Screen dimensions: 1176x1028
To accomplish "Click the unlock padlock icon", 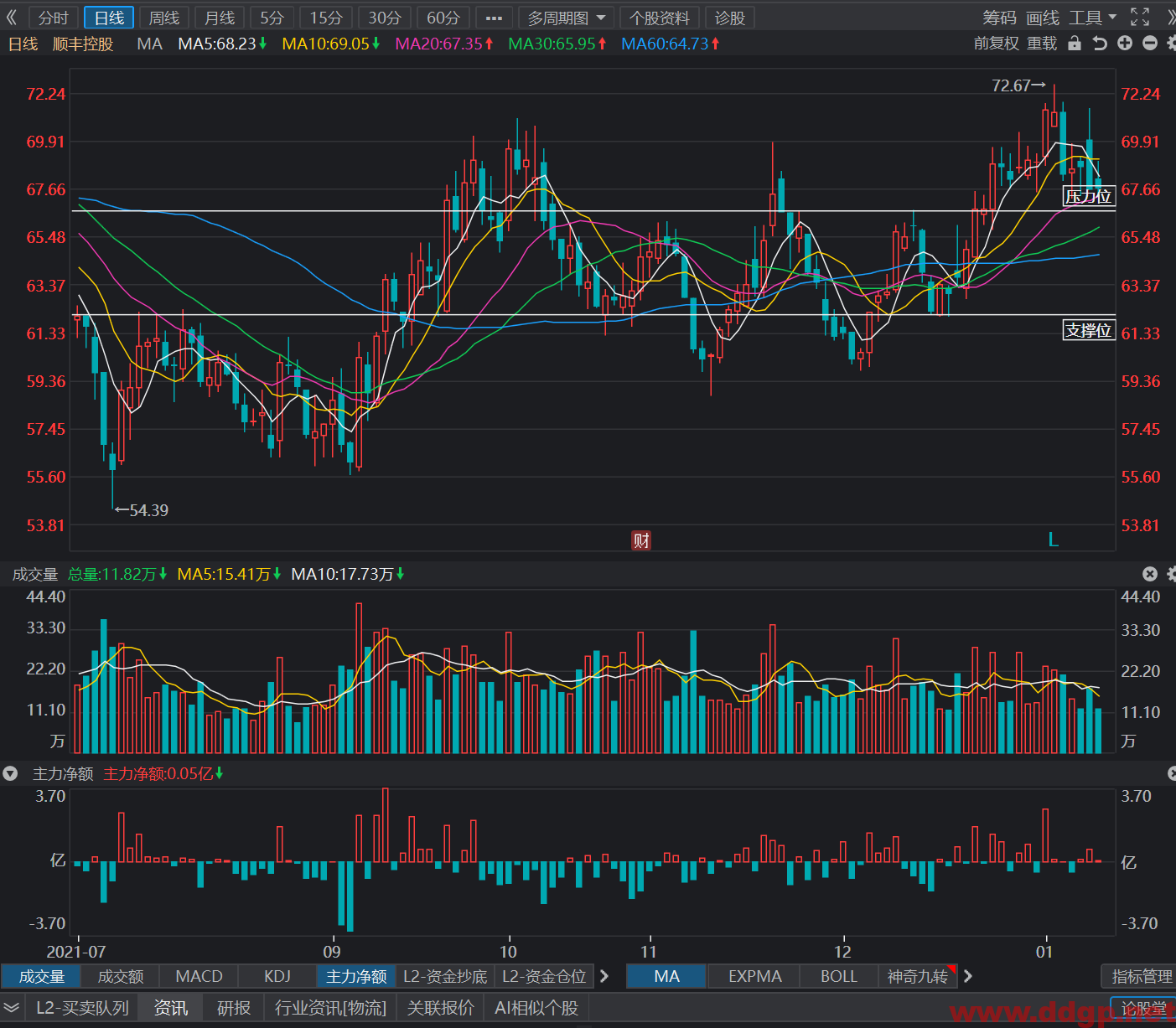I will pyautogui.click(x=1075, y=44).
